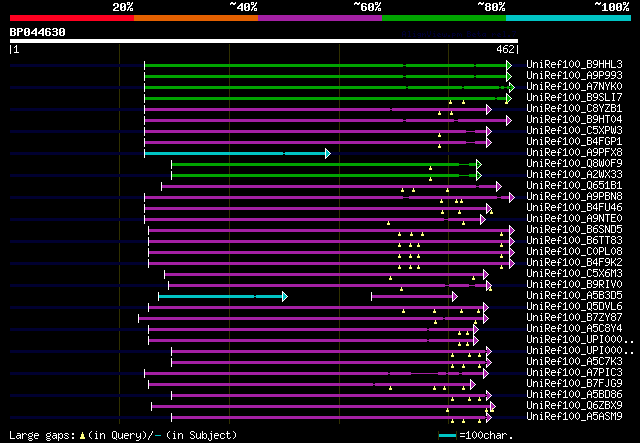Select the BP044630 query title
The height and width of the screenshot is (443, 640).
click(38, 32)
